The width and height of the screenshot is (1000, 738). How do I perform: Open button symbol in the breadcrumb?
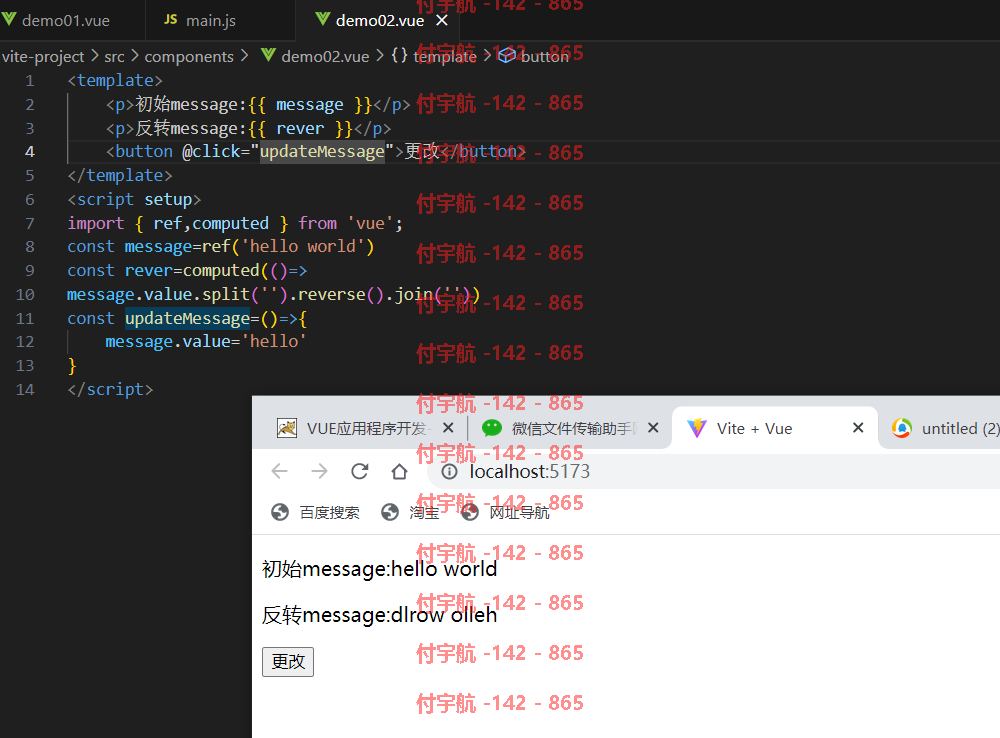545,56
